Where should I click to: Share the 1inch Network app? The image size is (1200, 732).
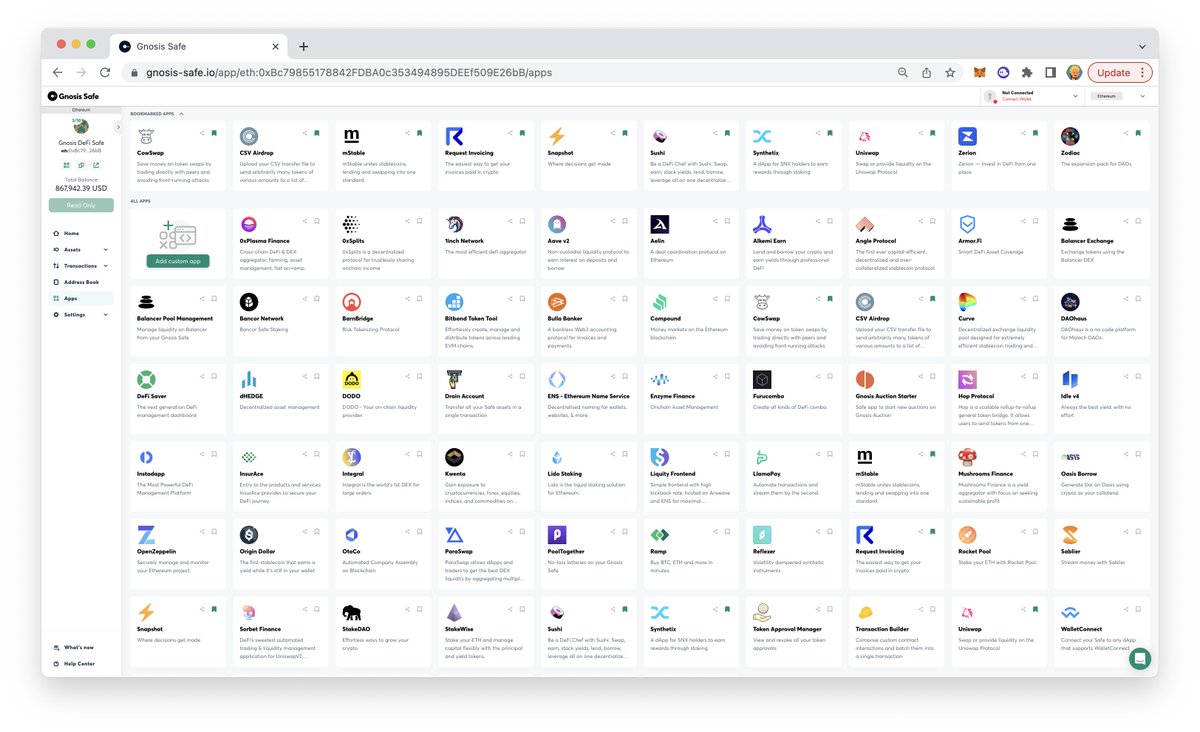509,221
